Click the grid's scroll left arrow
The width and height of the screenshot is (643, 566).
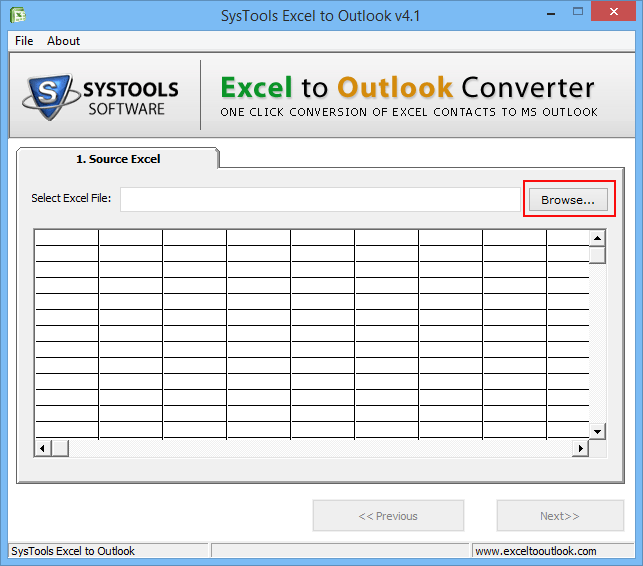43,448
